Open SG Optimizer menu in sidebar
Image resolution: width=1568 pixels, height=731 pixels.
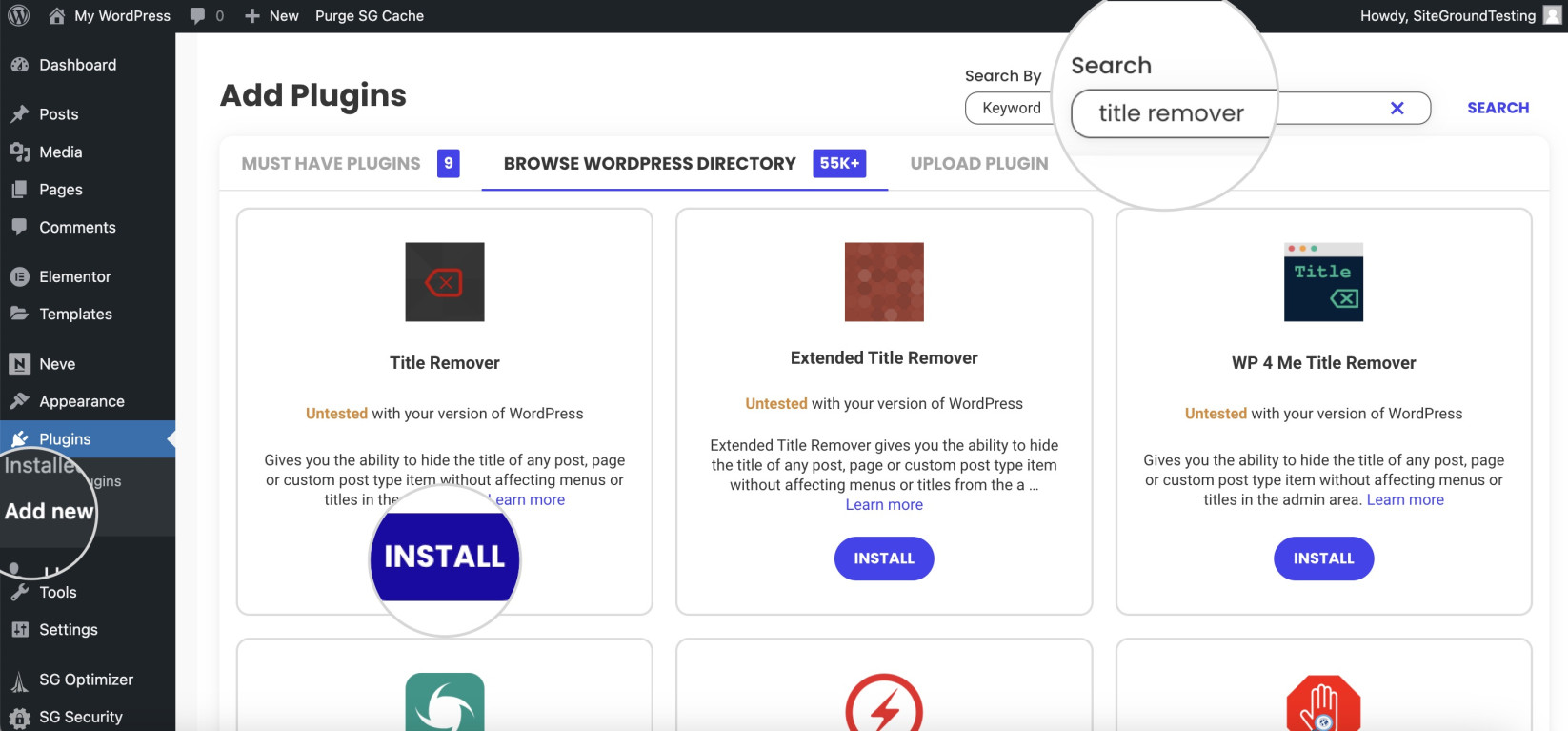[88, 680]
